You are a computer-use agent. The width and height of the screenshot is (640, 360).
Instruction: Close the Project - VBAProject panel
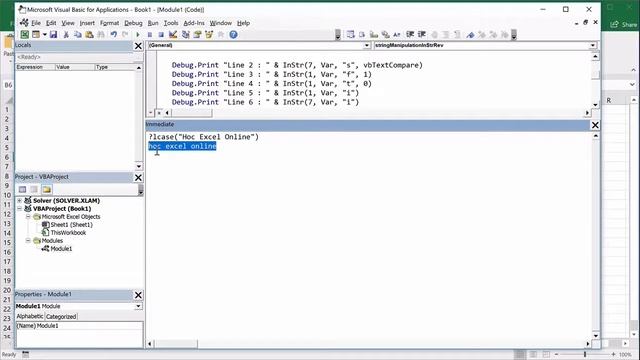tap(138, 177)
